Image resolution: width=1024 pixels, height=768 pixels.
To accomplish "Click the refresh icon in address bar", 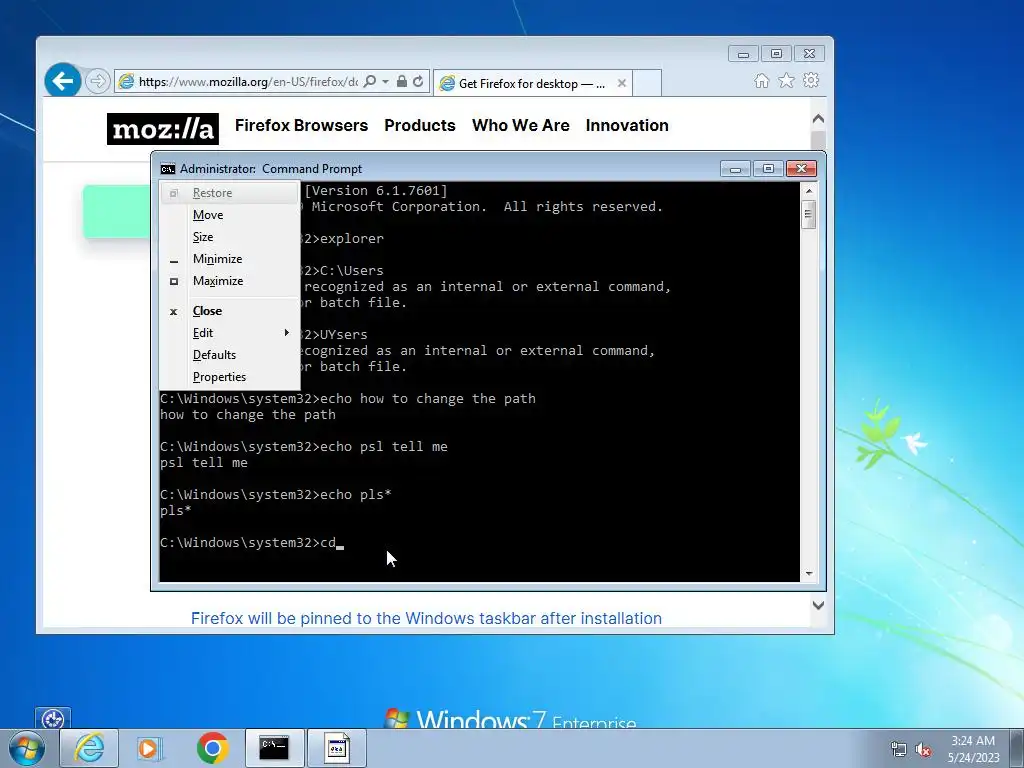I will [x=418, y=82].
